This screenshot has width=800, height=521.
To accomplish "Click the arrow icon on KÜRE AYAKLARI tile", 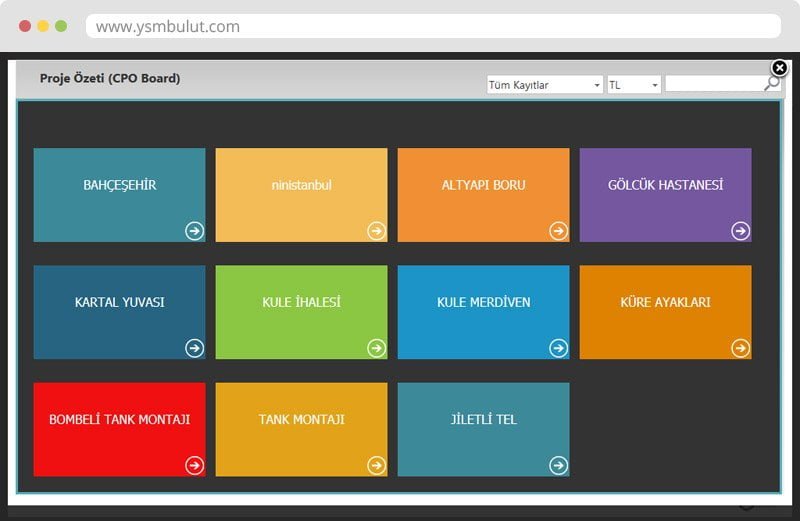I will point(740,348).
